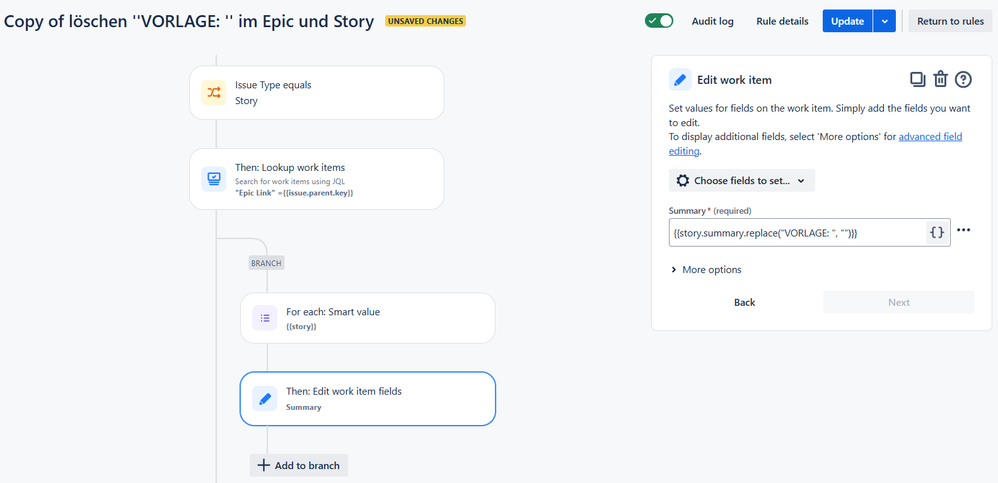The image size is (998, 483).
Task: Click the duplicate component icon
Action: (918, 80)
